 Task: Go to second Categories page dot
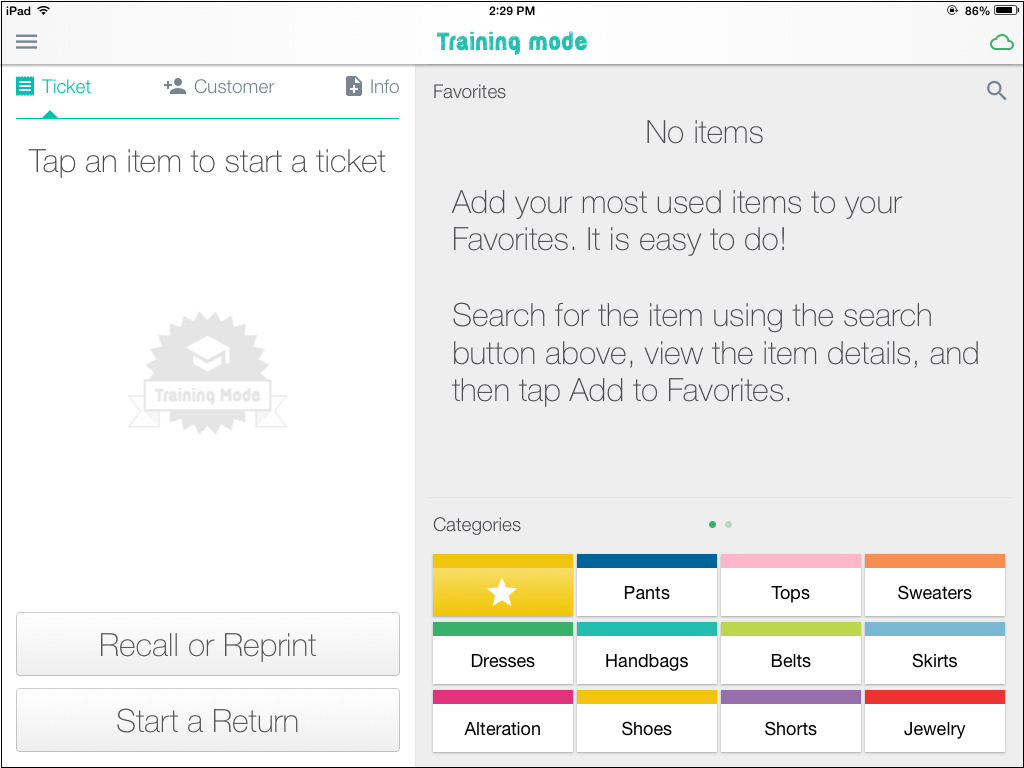728,524
